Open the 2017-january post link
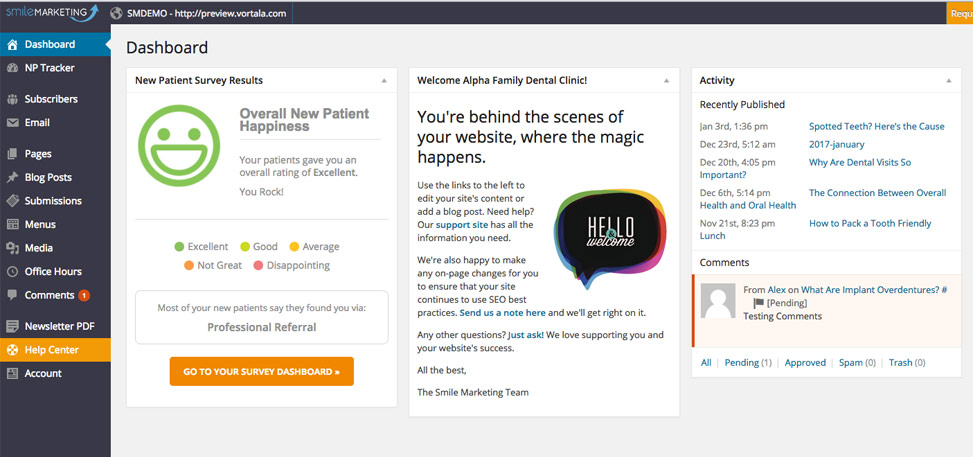This screenshot has height=457, width=973. [x=836, y=145]
